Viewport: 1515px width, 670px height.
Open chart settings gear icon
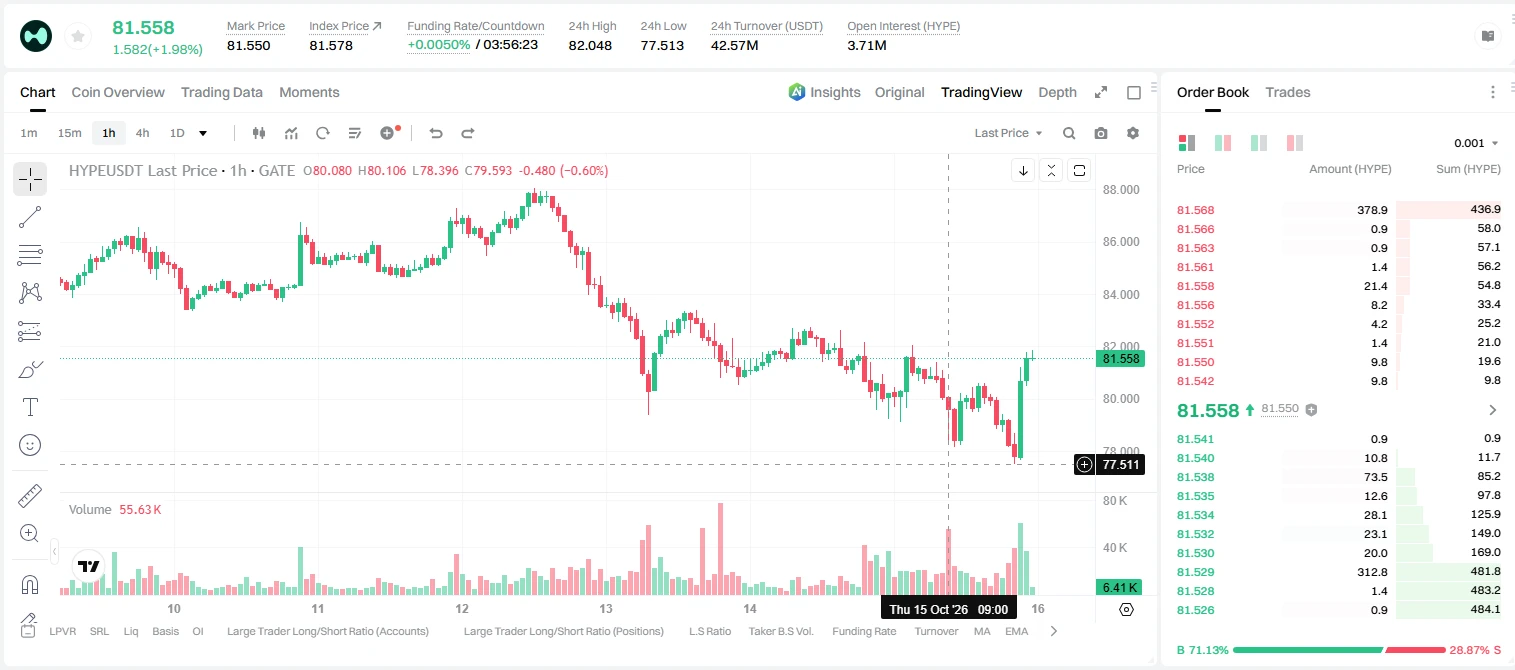click(1133, 133)
